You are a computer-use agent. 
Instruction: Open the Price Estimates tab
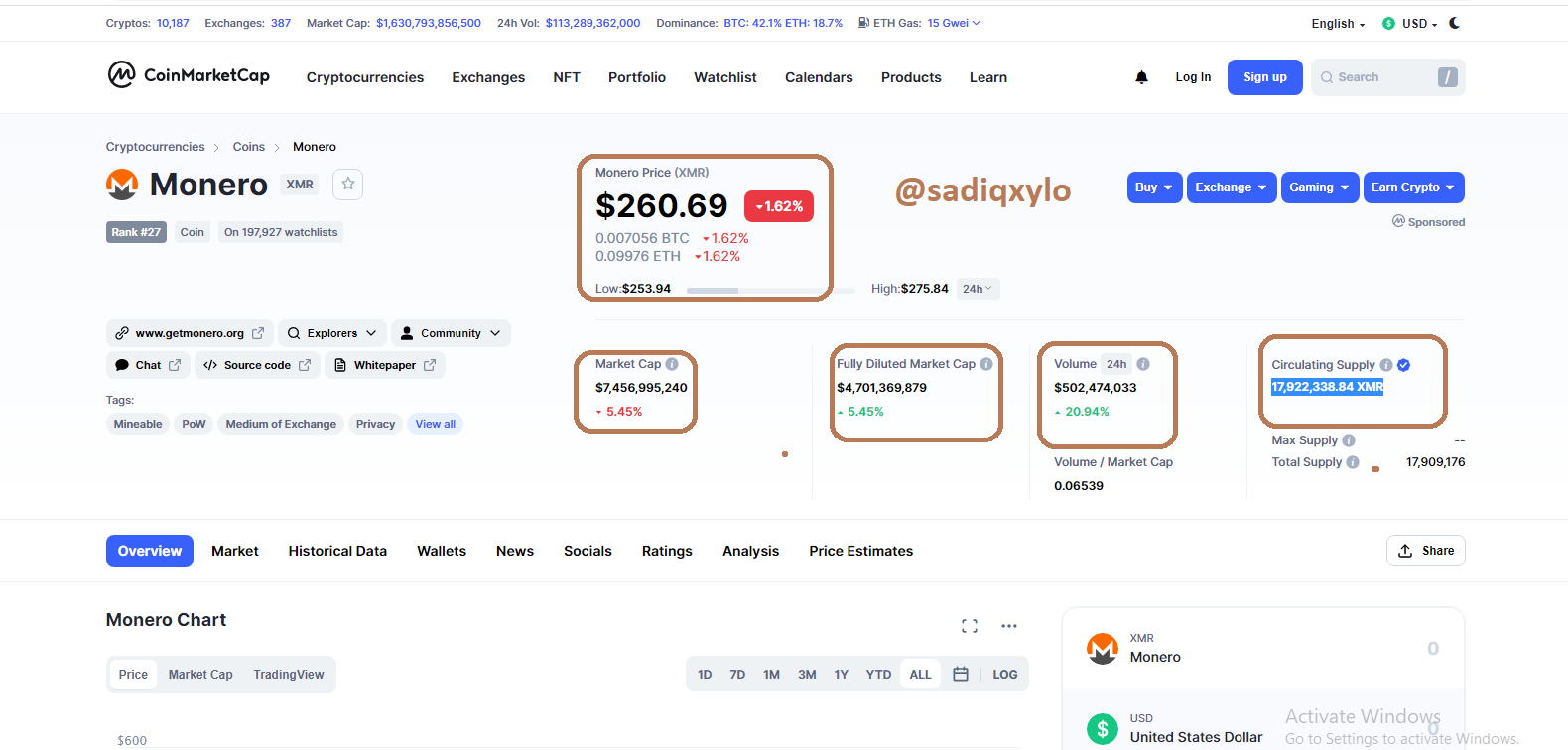coord(860,551)
